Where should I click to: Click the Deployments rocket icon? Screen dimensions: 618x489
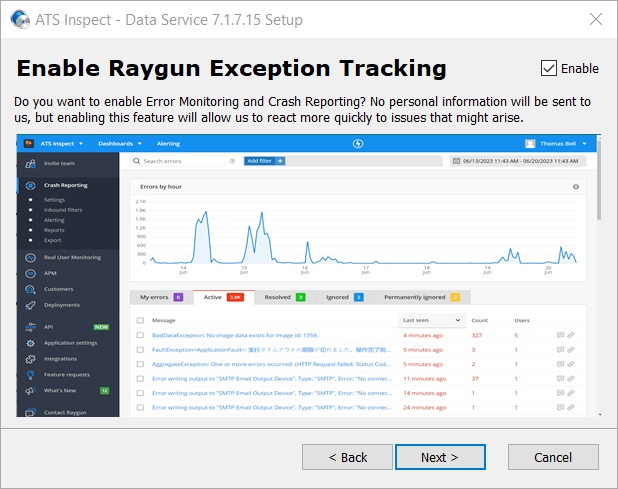click(30, 305)
